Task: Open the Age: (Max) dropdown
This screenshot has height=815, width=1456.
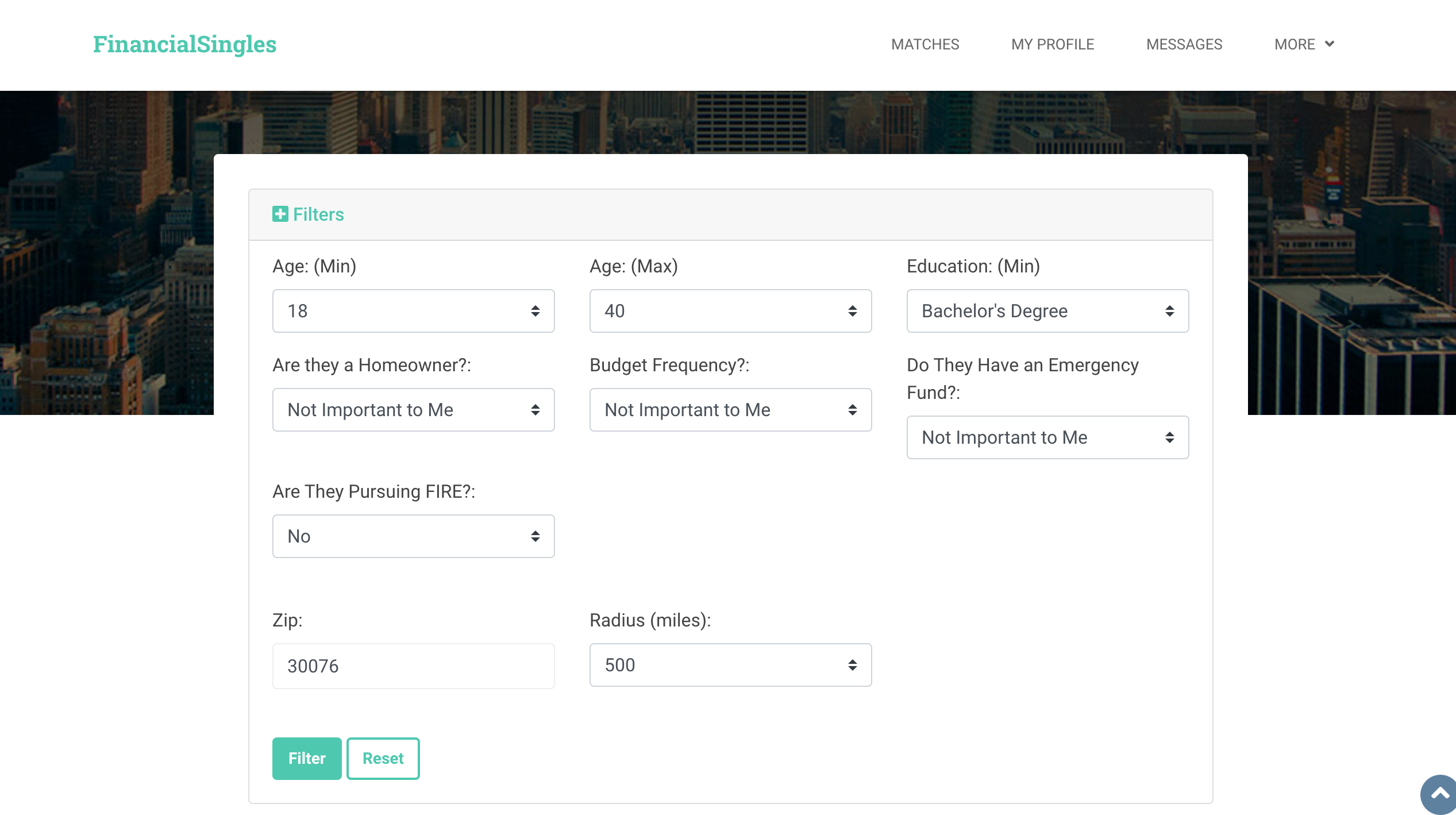Action: click(x=730, y=310)
